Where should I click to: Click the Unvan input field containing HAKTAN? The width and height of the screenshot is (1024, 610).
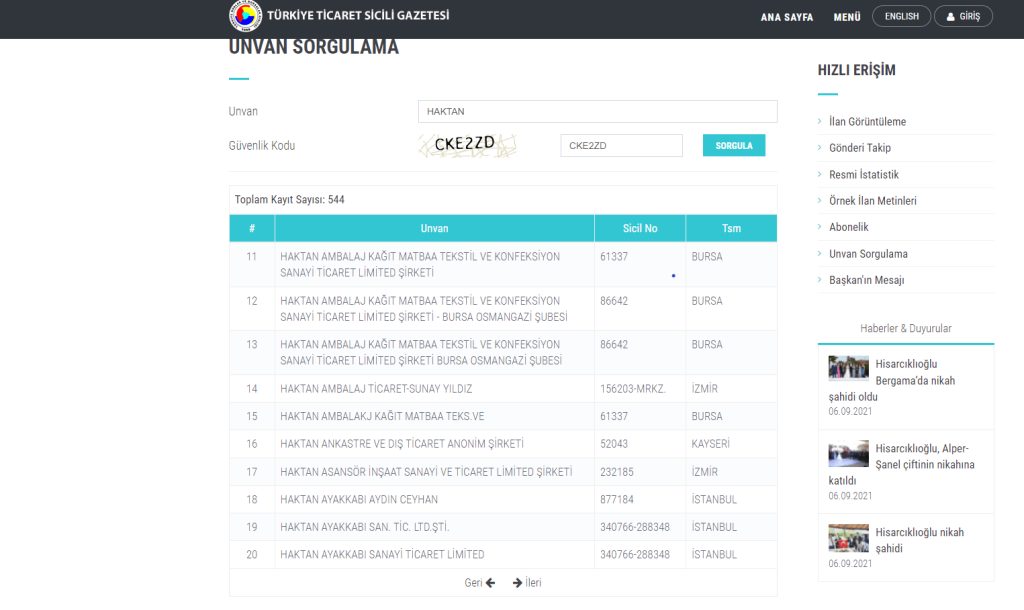tap(598, 112)
